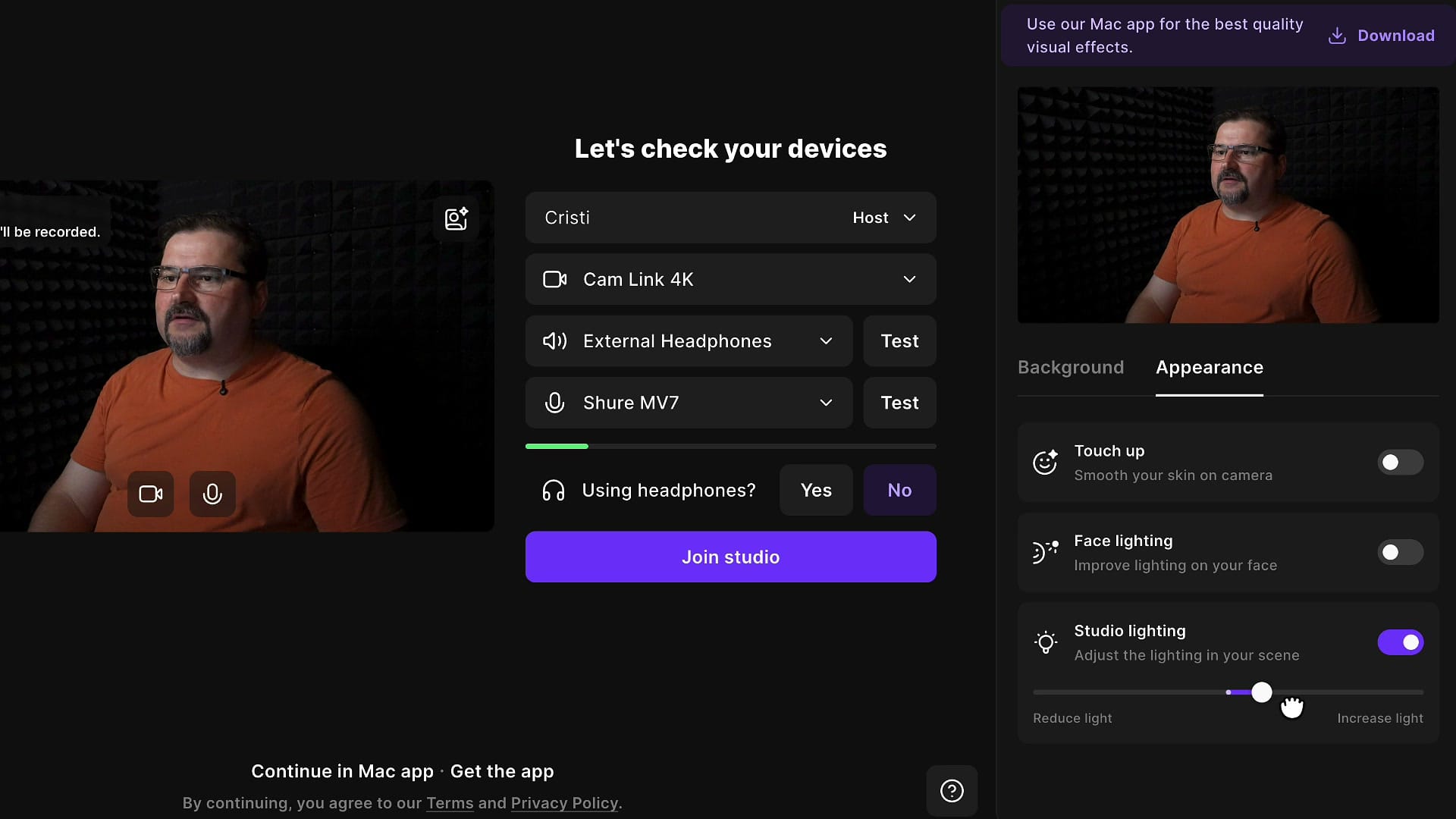Open the Host role dropdown

click(884, 218)
